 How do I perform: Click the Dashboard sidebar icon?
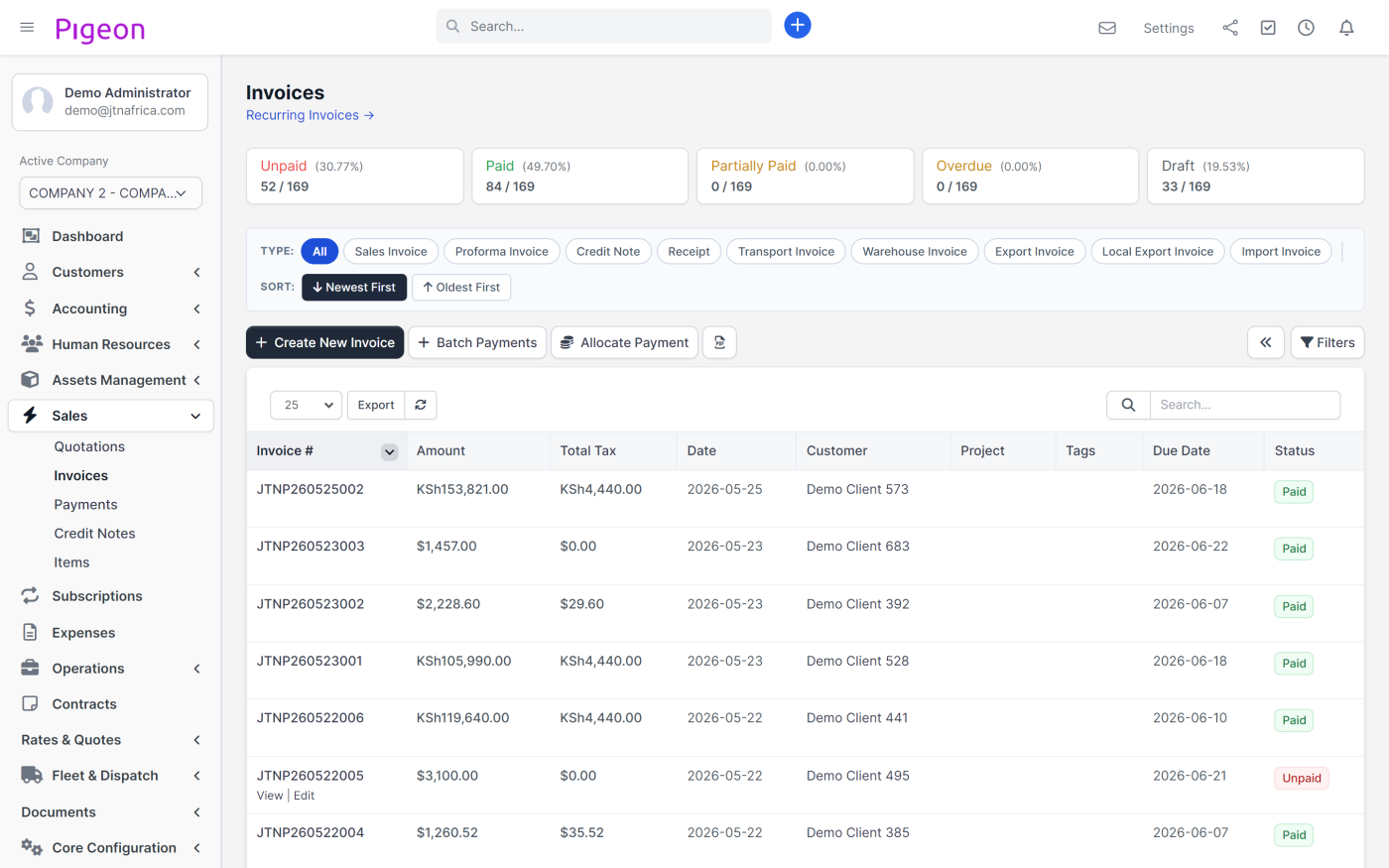tap(31, 236)
